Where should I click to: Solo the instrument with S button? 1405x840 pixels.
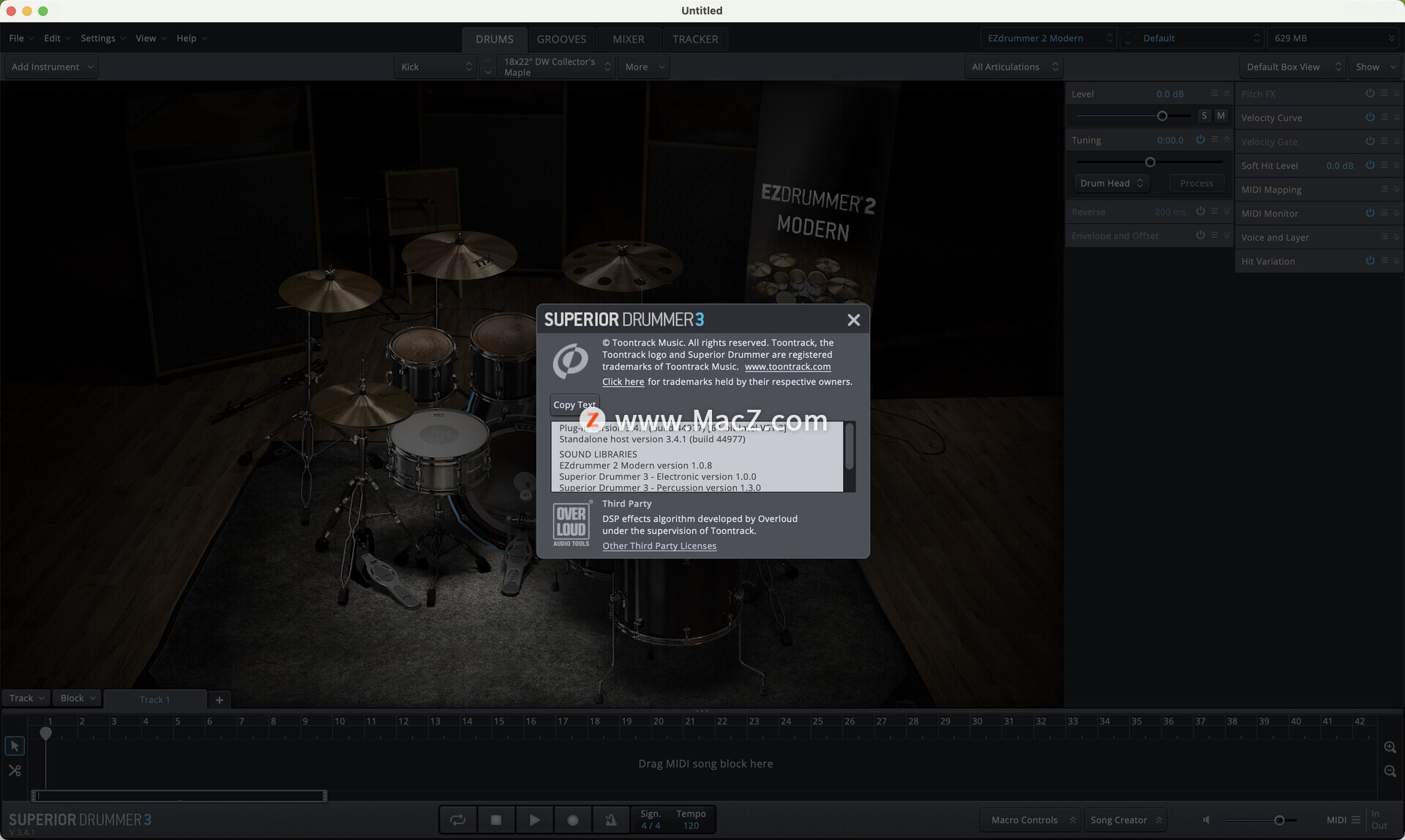(x=1204, y=116)
